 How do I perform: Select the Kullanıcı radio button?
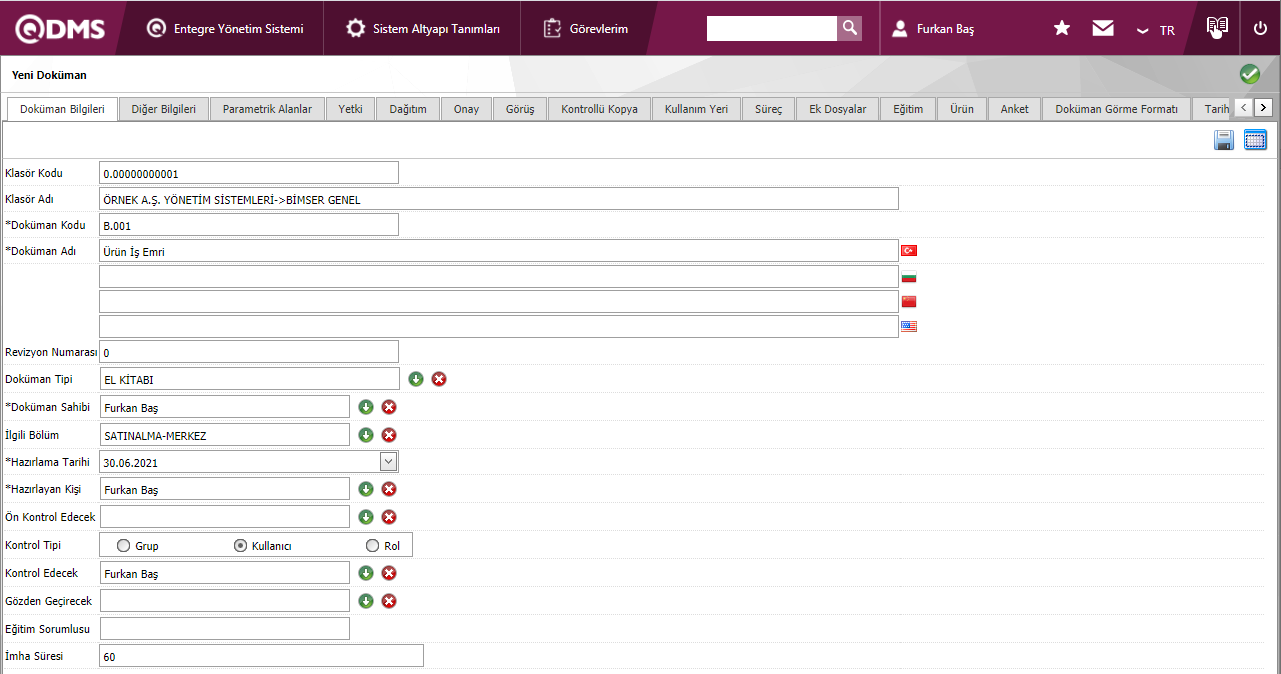240,546
